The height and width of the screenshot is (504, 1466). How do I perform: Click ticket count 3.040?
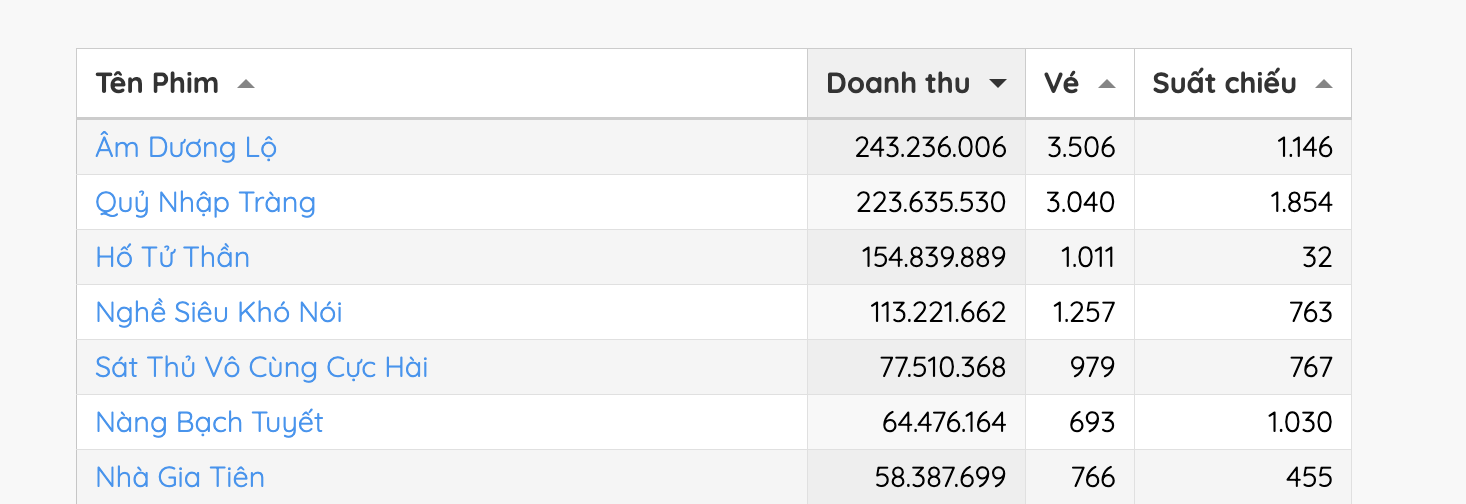coord(1080,203)
